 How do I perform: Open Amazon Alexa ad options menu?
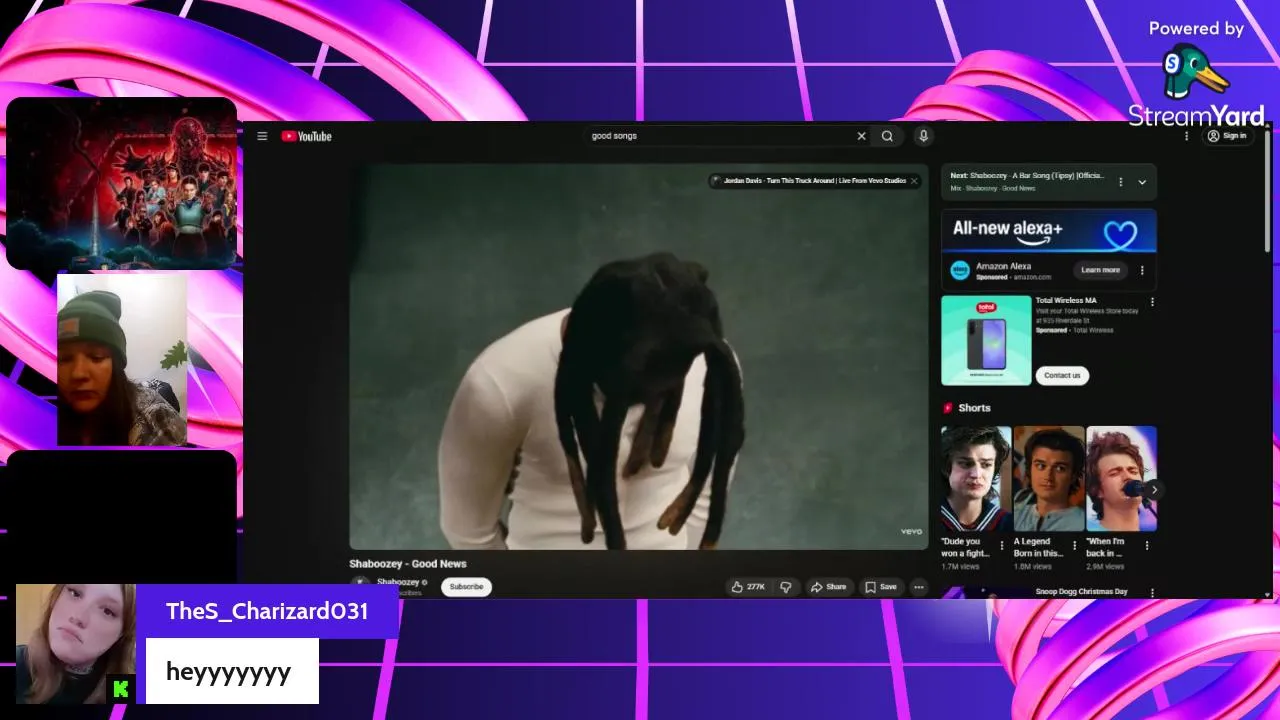1142,270
